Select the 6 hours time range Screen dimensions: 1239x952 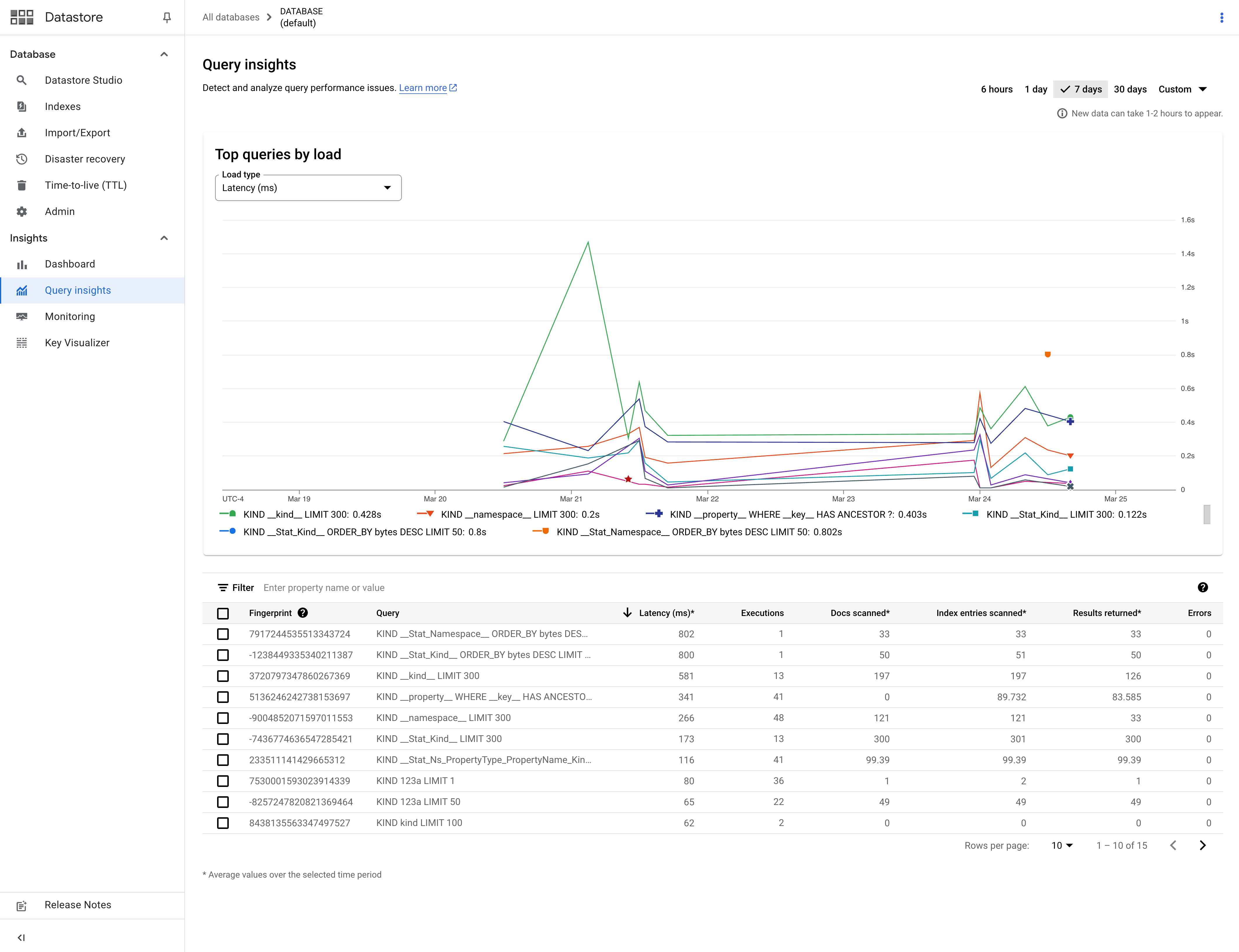997,89
